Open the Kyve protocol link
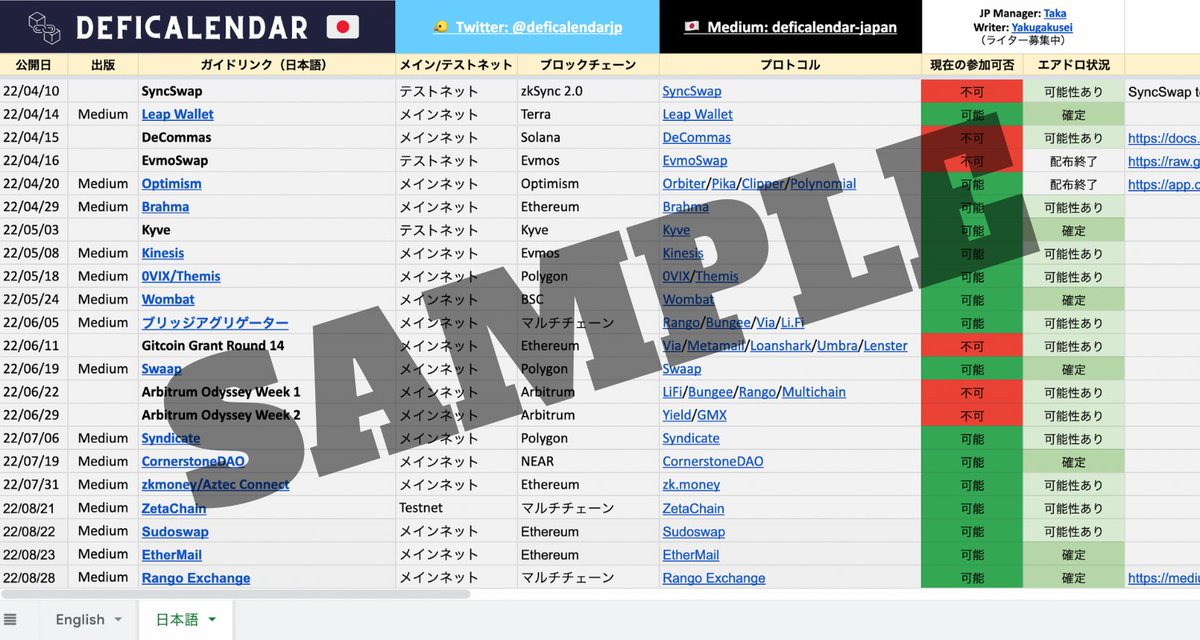This screenshot has height=640, width=1200. click(x=676, y=230)
